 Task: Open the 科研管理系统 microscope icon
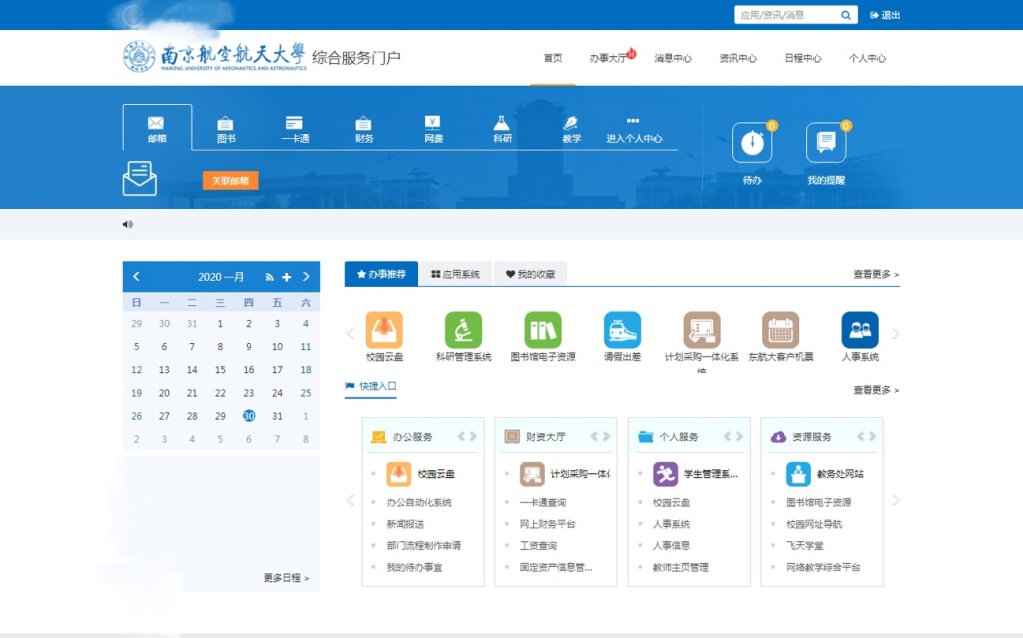click(463, 330)
